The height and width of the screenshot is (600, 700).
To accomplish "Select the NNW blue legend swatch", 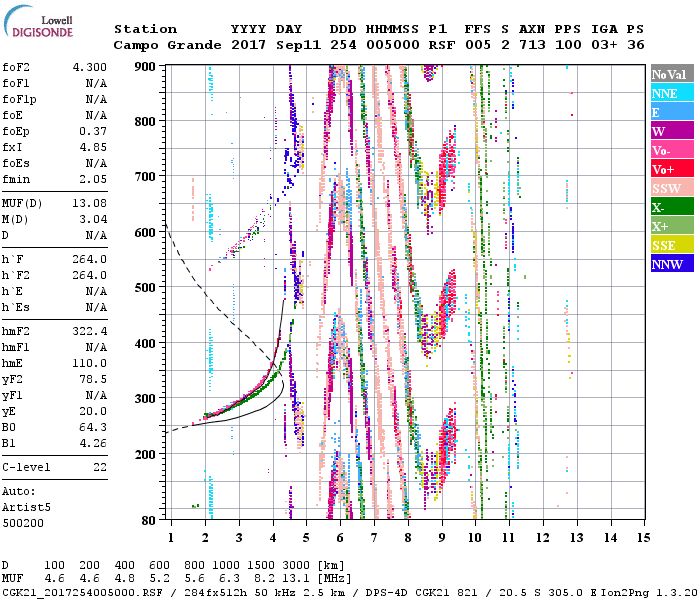I will click(672, 263).
